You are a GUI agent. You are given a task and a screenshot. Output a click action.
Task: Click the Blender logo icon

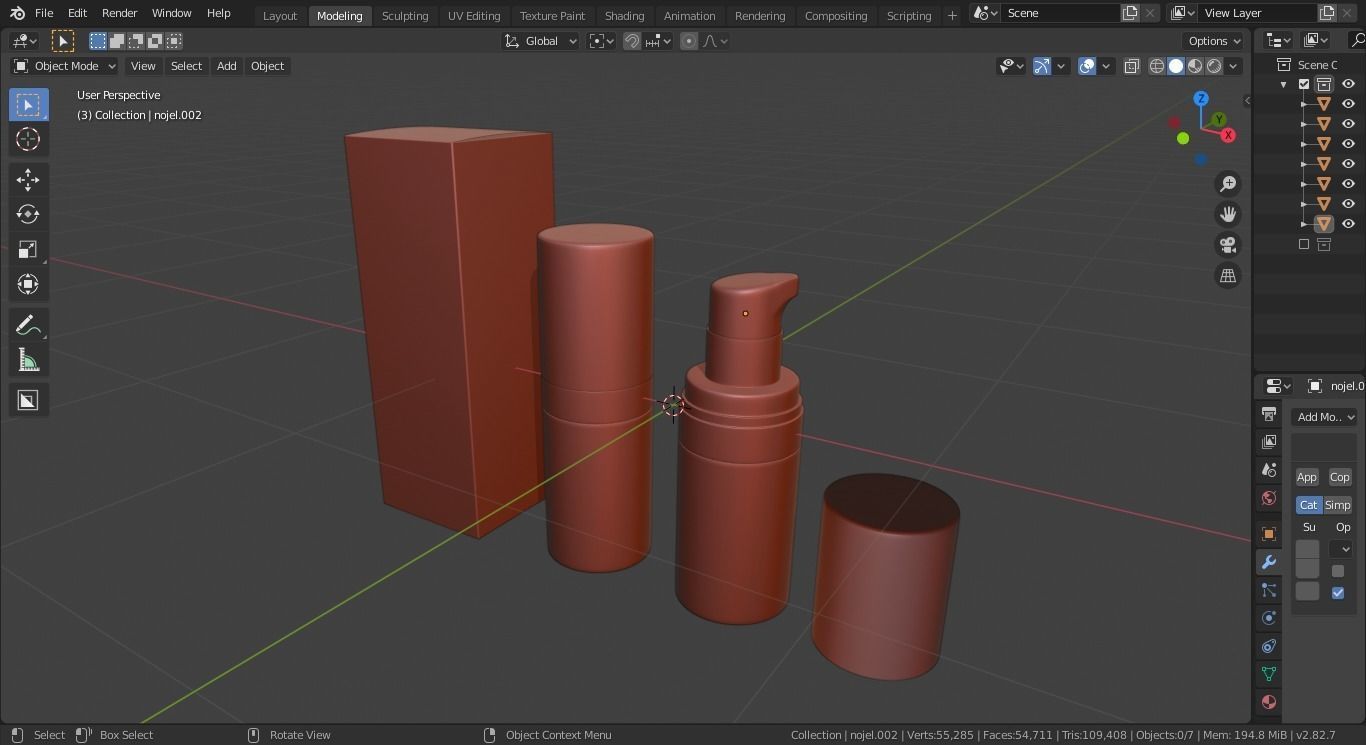17,13
